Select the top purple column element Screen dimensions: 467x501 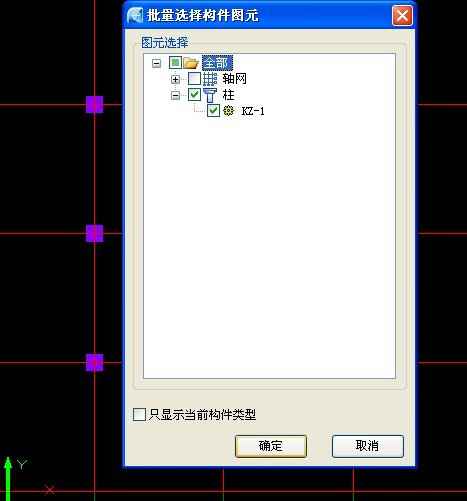[95, 104]
